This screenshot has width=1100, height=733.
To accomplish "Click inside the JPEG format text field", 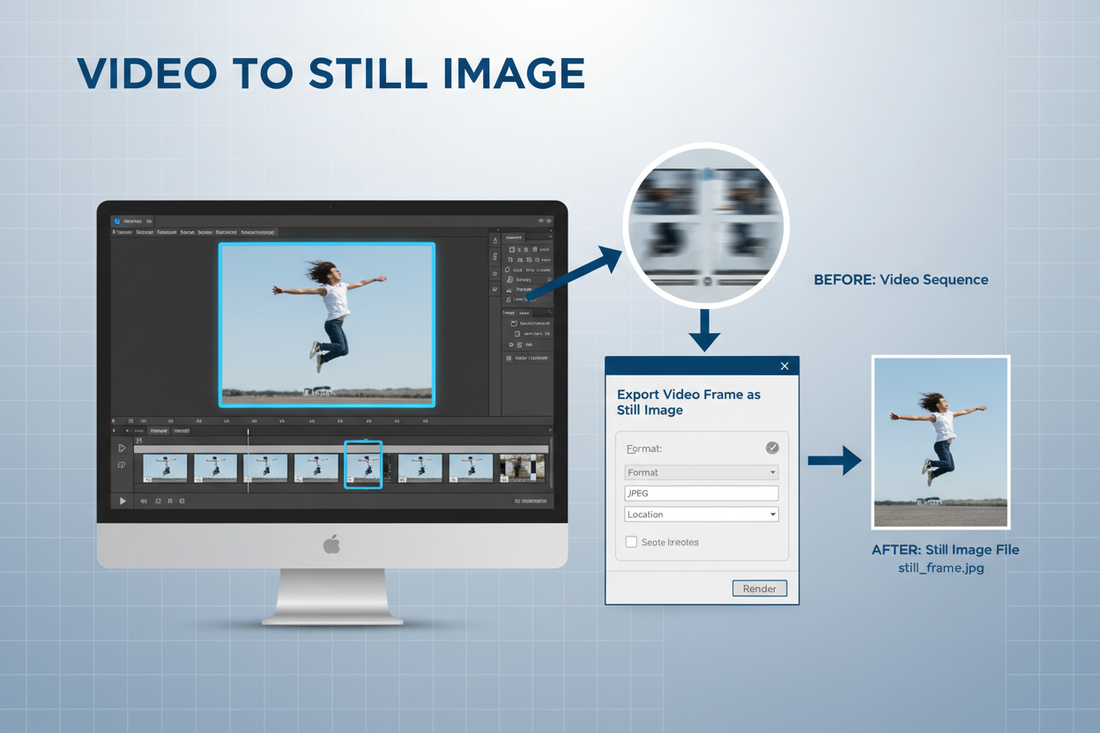I will [x=700, y=492].
